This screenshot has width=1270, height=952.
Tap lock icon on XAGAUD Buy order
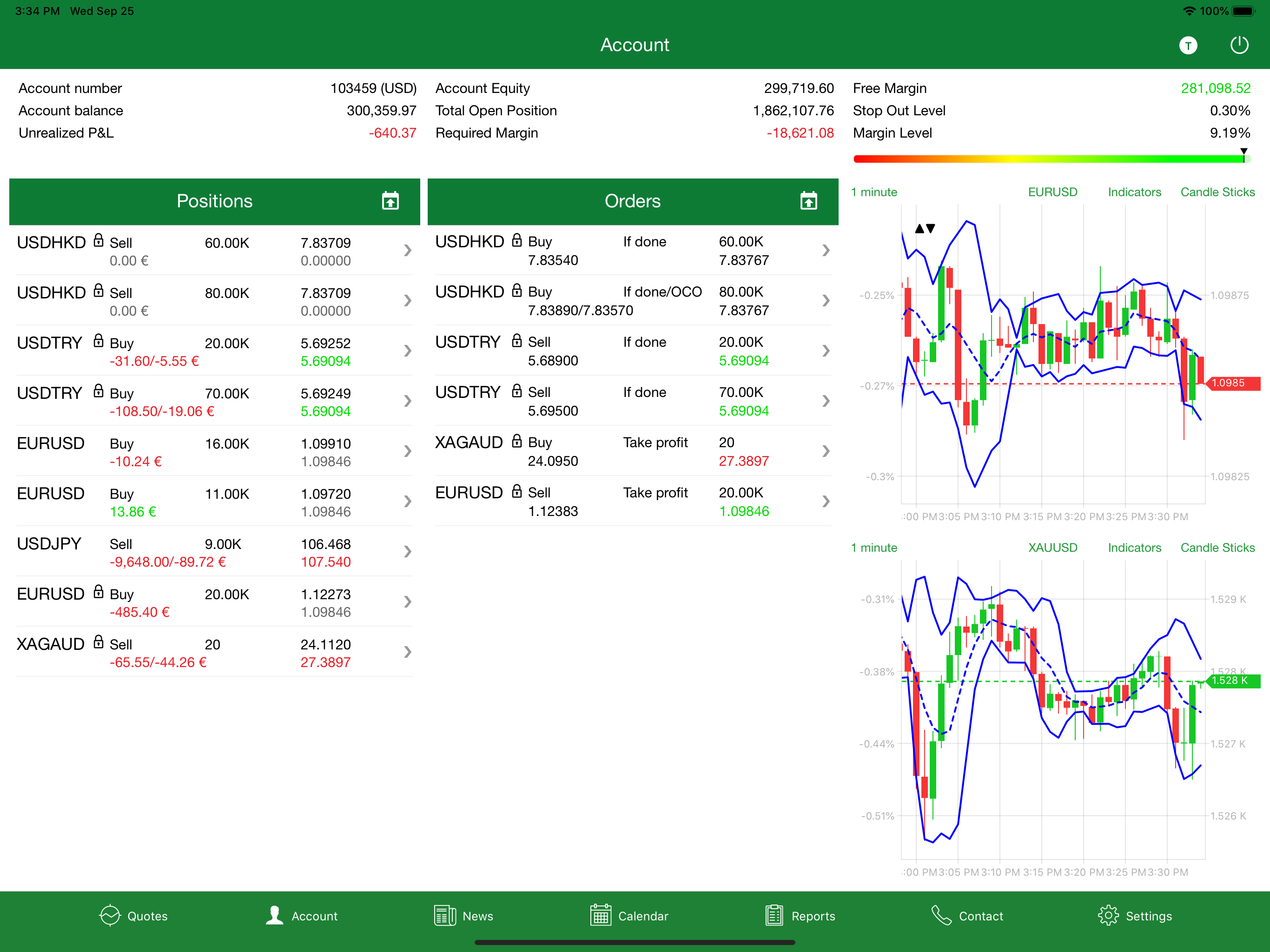tap(517, 441)
